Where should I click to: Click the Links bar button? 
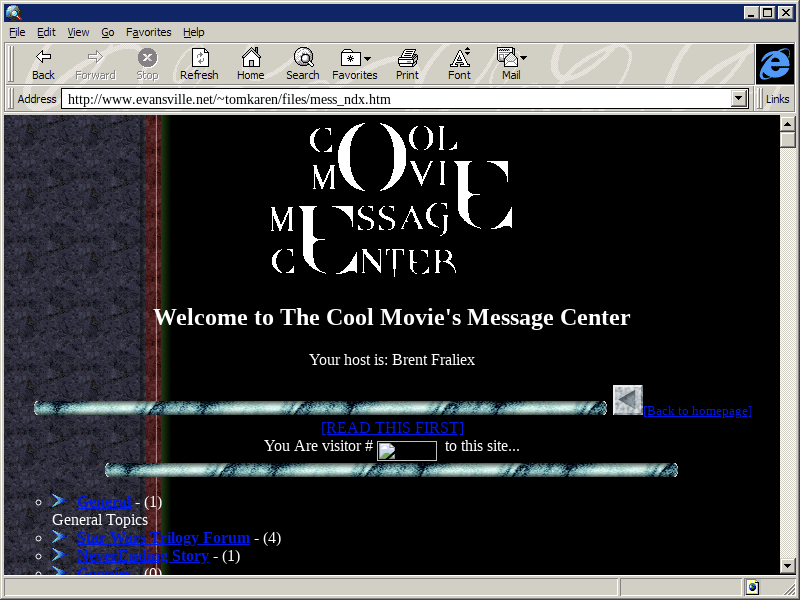[777, 99]
